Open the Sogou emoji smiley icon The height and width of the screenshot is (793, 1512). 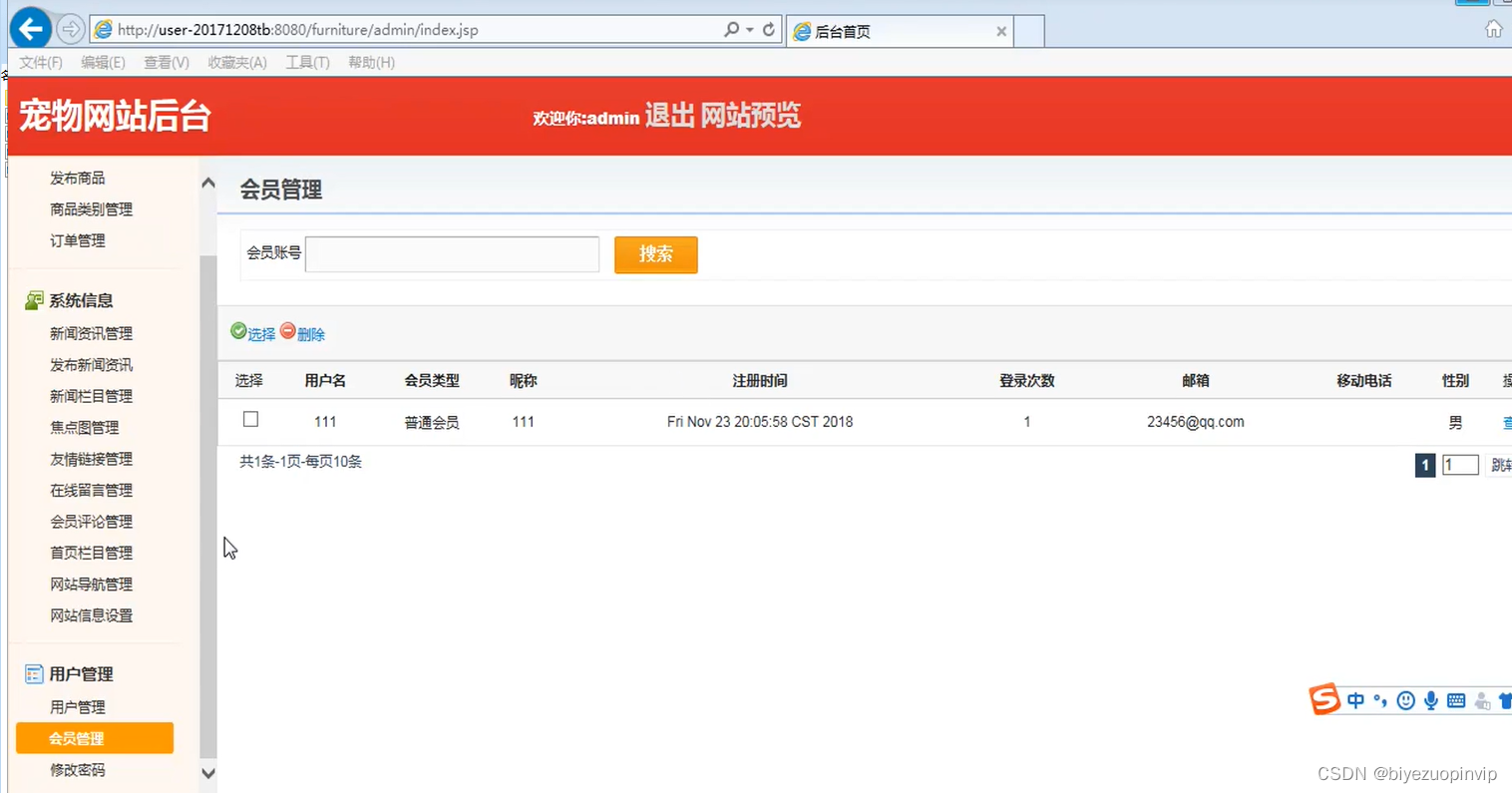(x=1405, y=701)
